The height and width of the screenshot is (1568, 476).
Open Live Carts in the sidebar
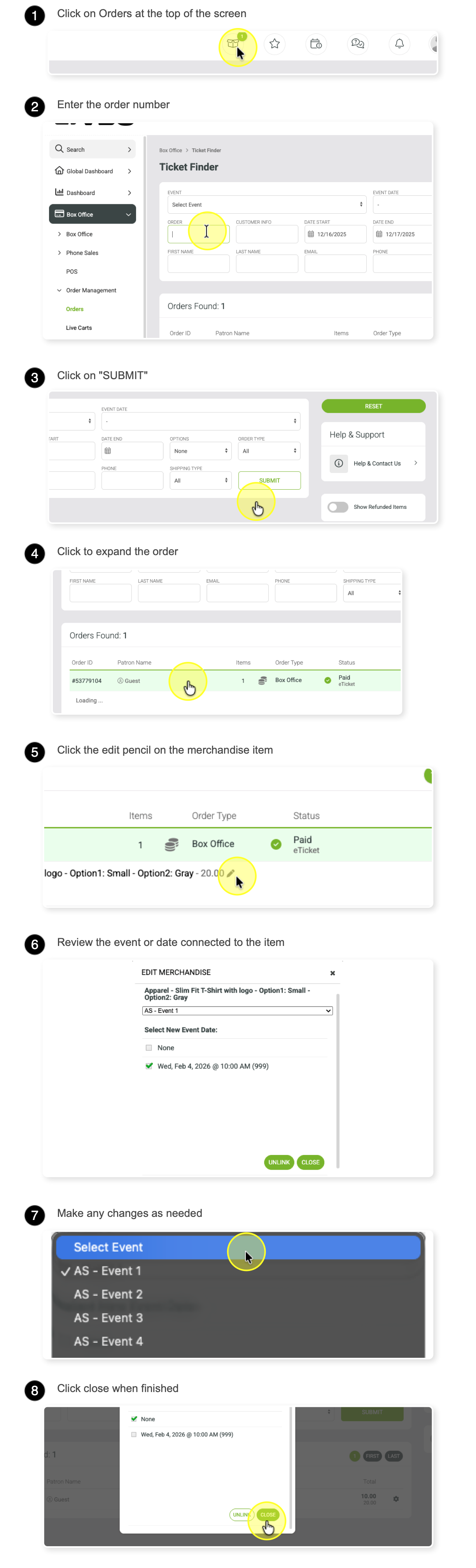point(79,328)
